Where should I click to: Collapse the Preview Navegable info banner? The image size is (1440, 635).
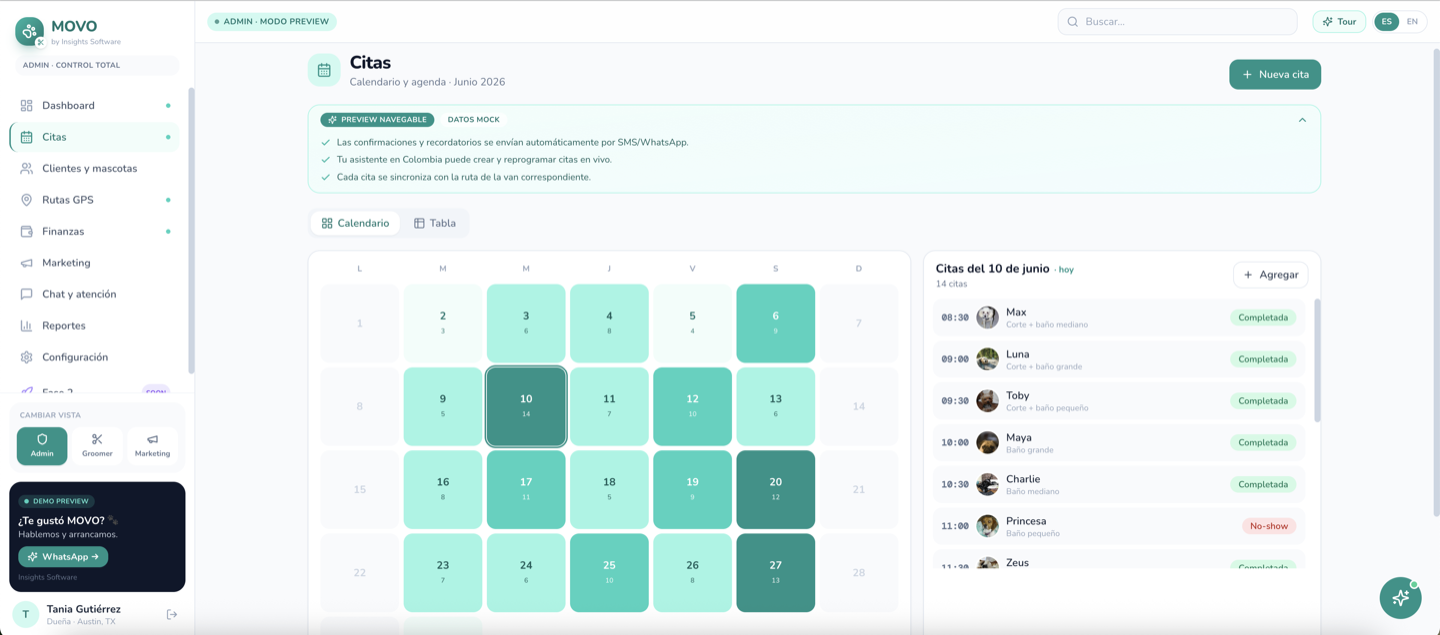[x=1302, y=120]
